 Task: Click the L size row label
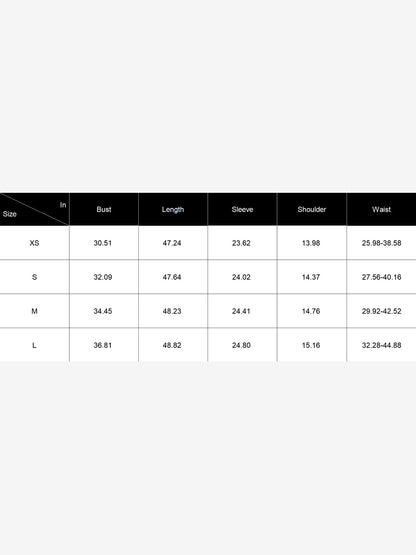click(x=34, y=345)
